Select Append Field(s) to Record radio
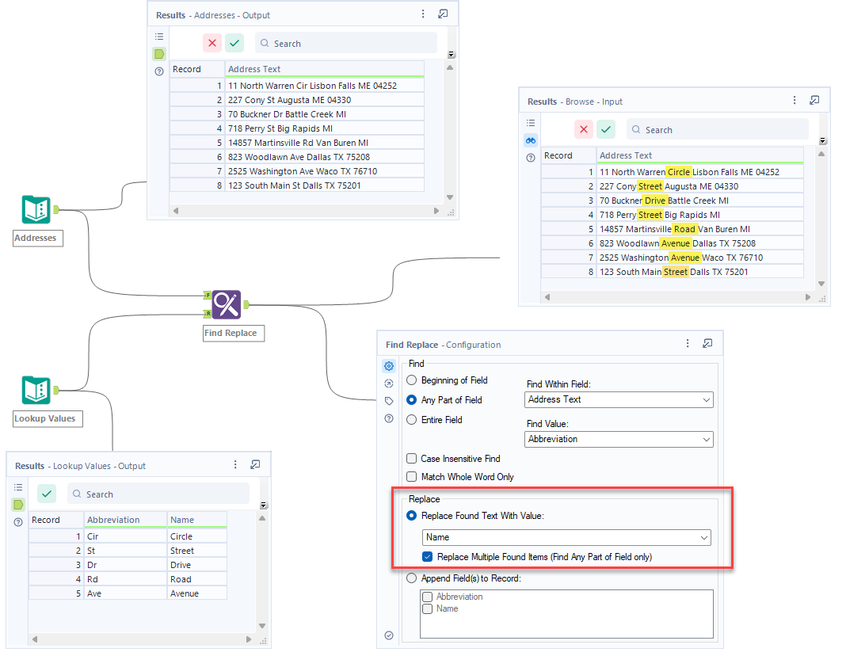Screen dimensions: 846x668 click(412, 578)
